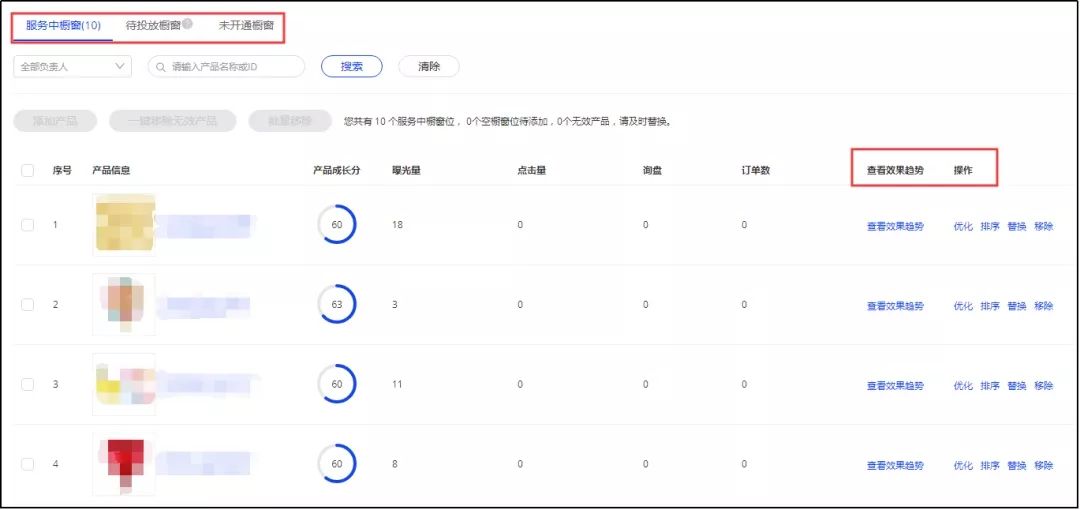The height and width of the screenshot is (510, 1080).
Task: Click the 点击量 column header
Action: coord(532,171)
